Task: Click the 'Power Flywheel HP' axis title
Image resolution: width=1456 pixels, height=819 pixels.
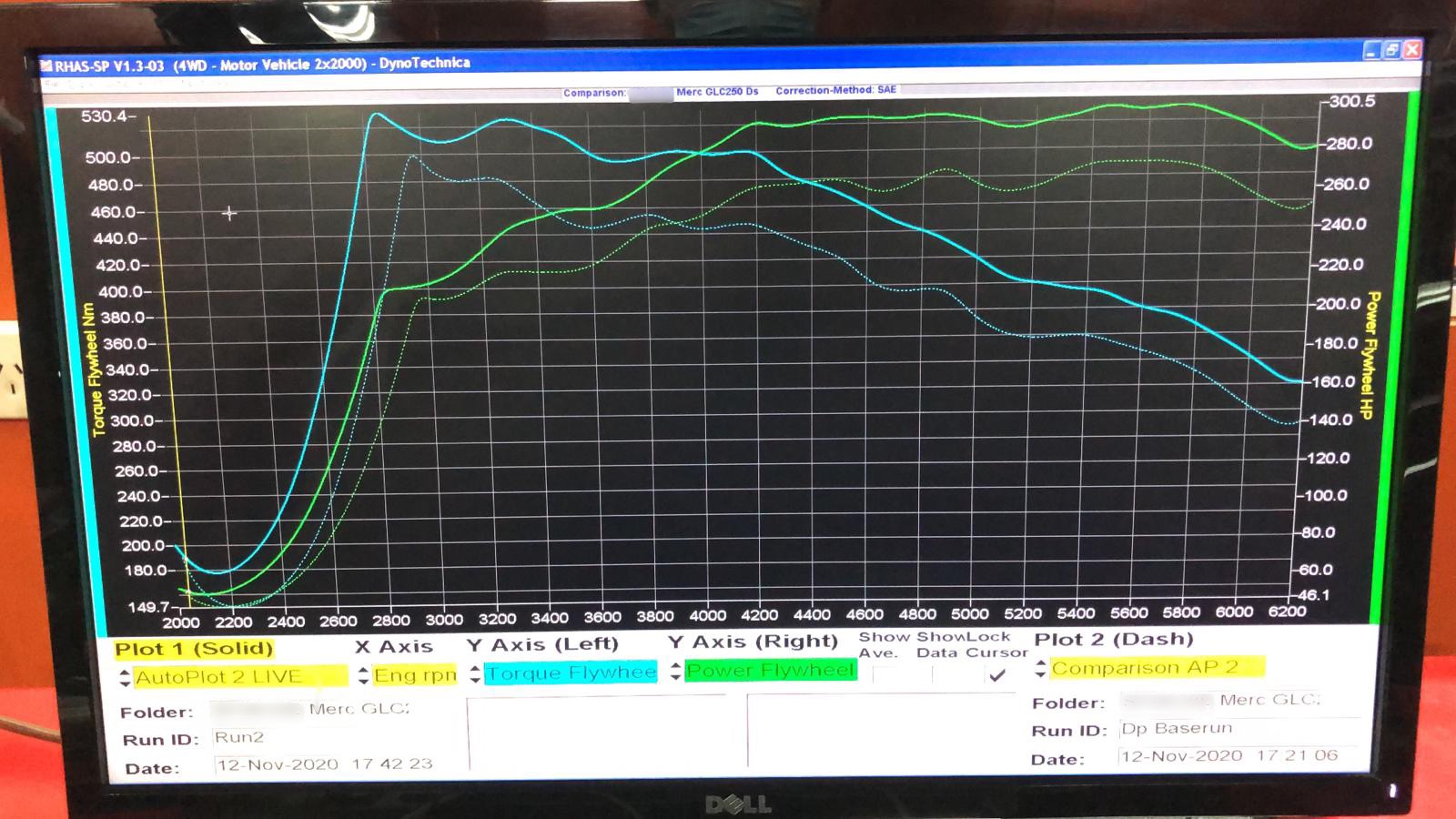Action: (1370, 356)
